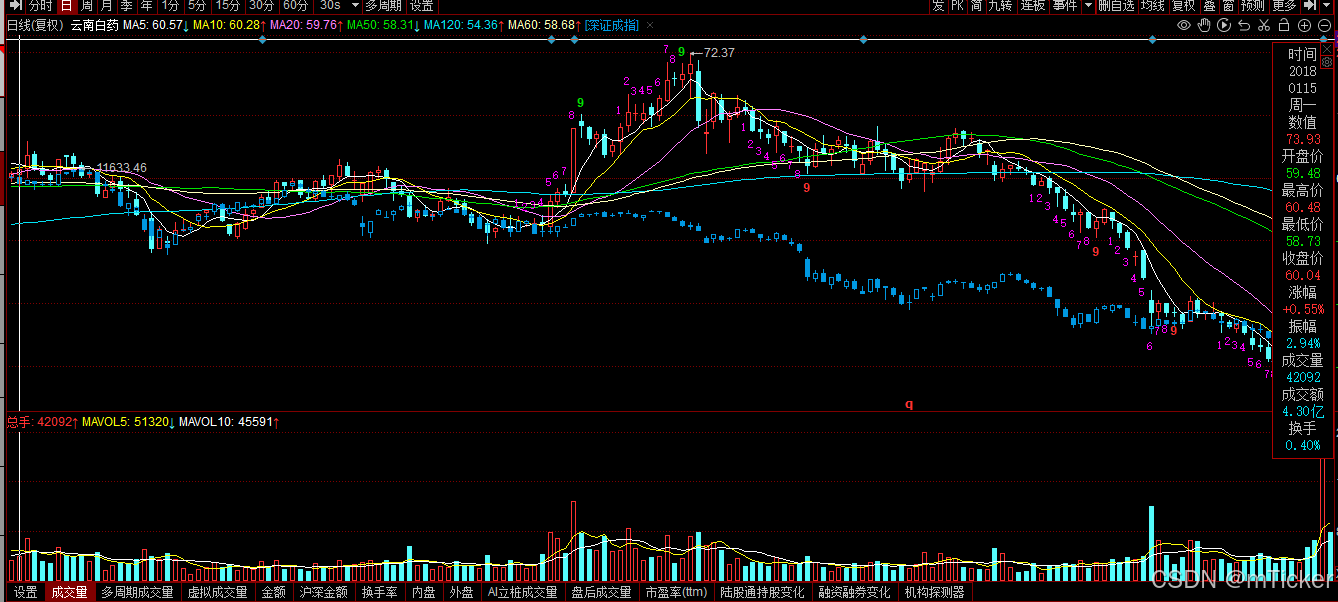
Task: Select the 日 daily period tab
Action: tap(66, 6)
